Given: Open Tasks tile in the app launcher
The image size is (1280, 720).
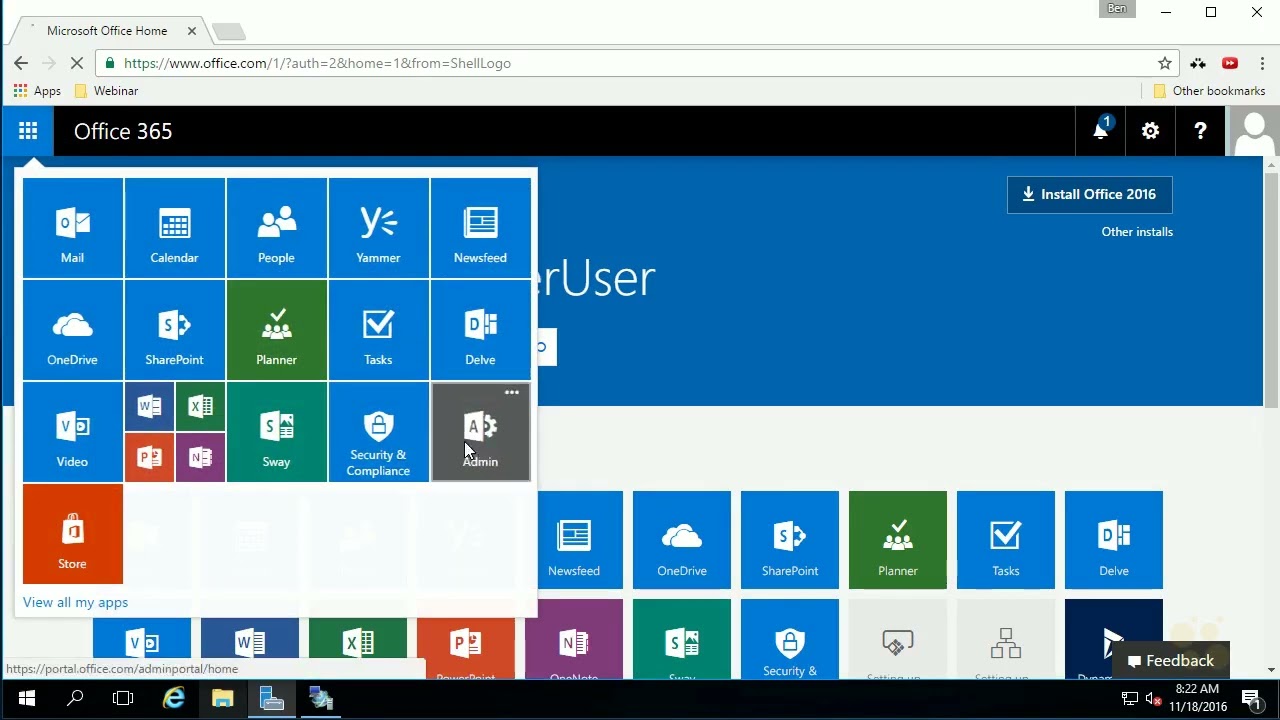Looking at the screenshot, I should [x=379, y=330].
